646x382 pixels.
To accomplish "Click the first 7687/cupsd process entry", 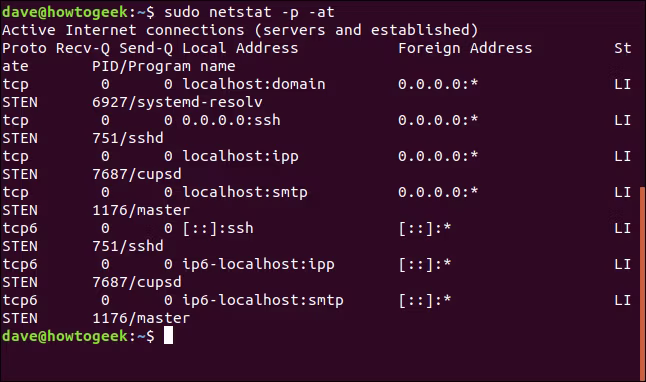I will pos(137,174).
